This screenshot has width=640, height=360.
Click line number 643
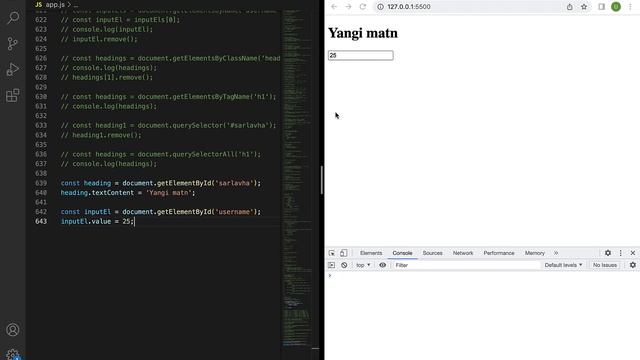(41, 221)
